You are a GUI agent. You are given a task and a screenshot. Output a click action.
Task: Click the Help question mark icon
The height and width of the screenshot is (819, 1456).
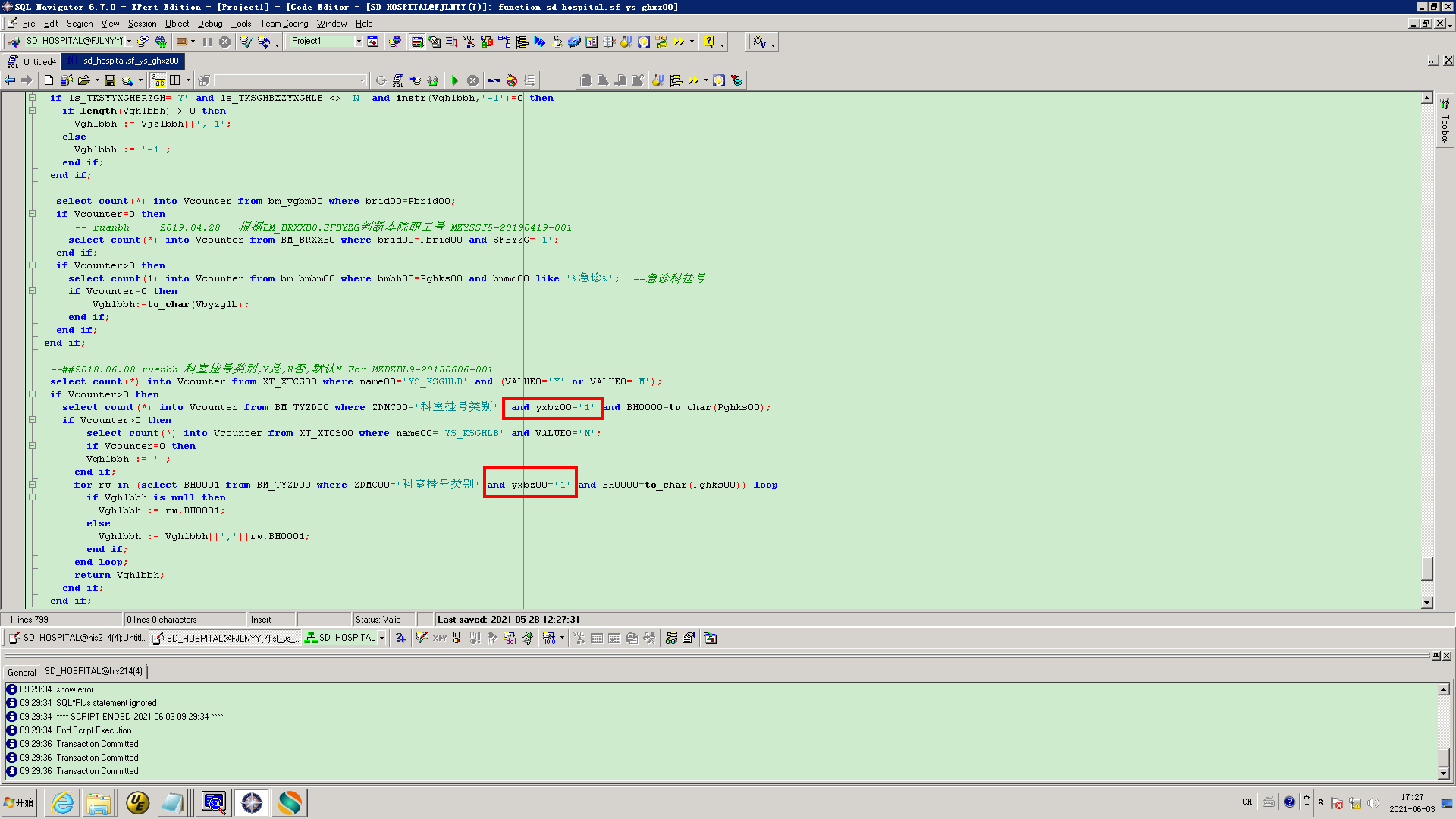tap(709, 42)
